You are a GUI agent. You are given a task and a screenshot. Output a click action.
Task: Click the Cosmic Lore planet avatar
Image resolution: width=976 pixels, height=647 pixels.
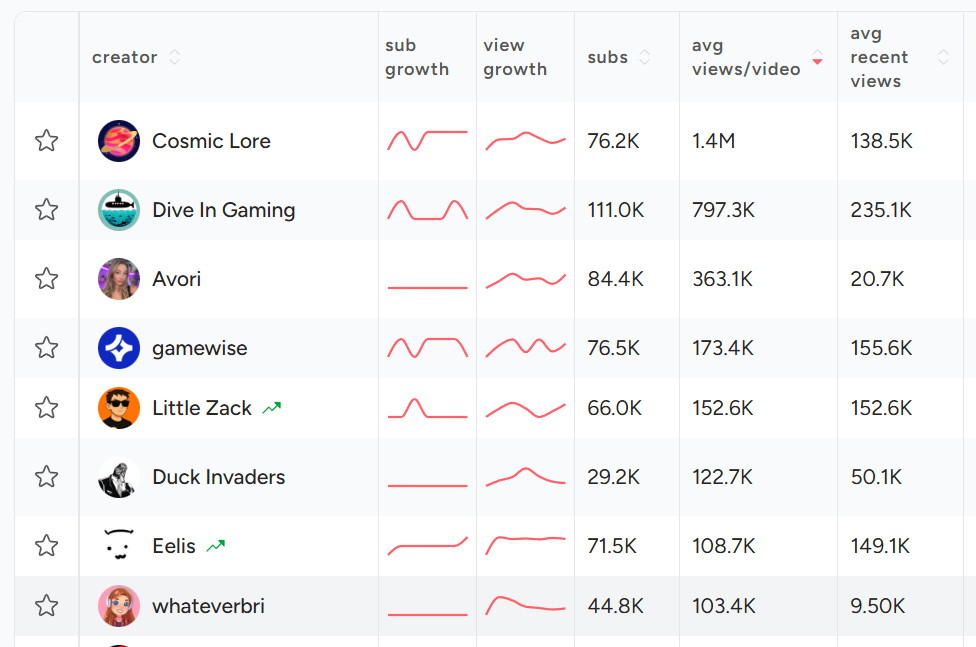(x=119, y=141)
